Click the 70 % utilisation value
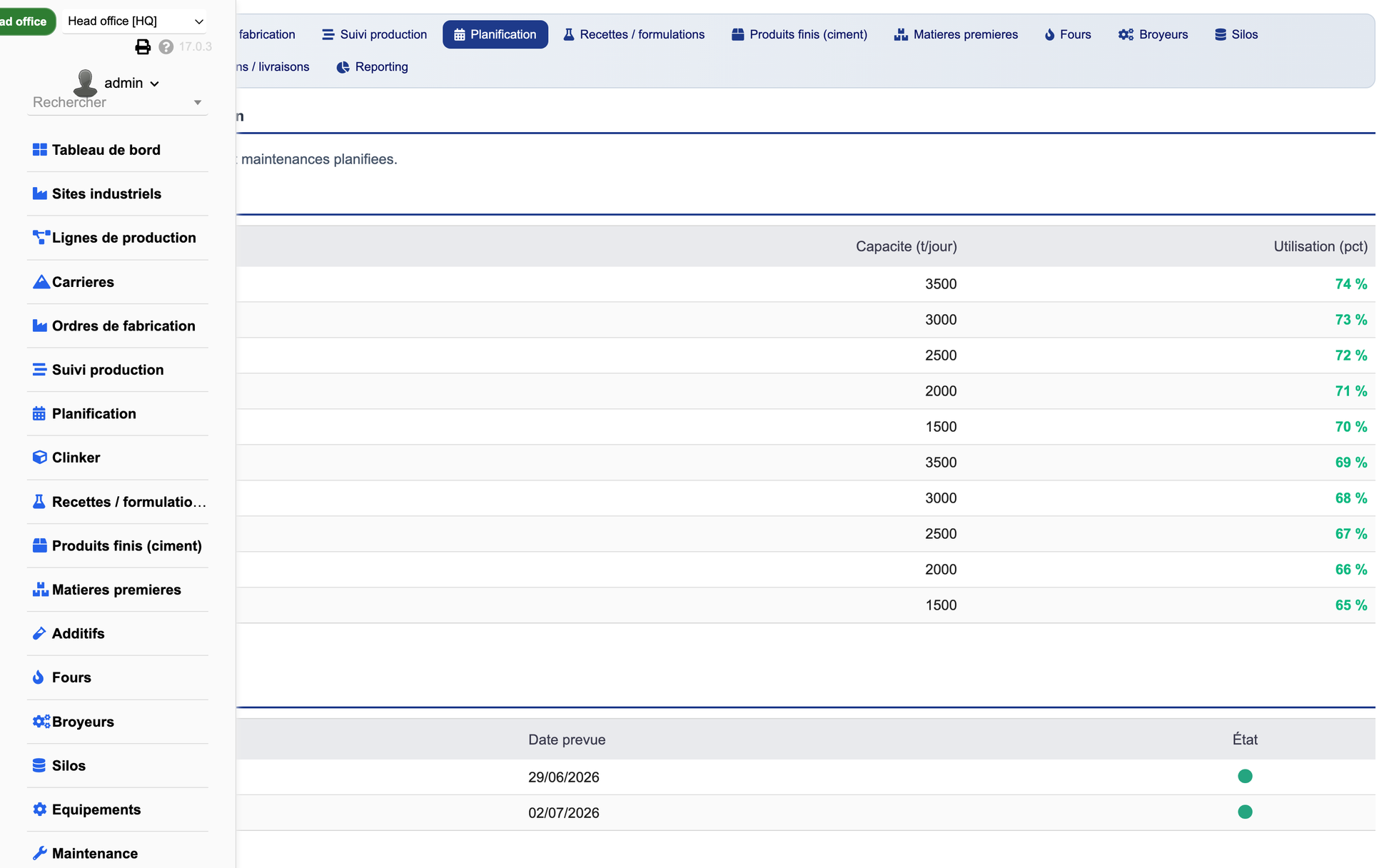Image resolution: width=1389 pixels, height=868 pixels. pyautogui.click(x=1351, y=427)
